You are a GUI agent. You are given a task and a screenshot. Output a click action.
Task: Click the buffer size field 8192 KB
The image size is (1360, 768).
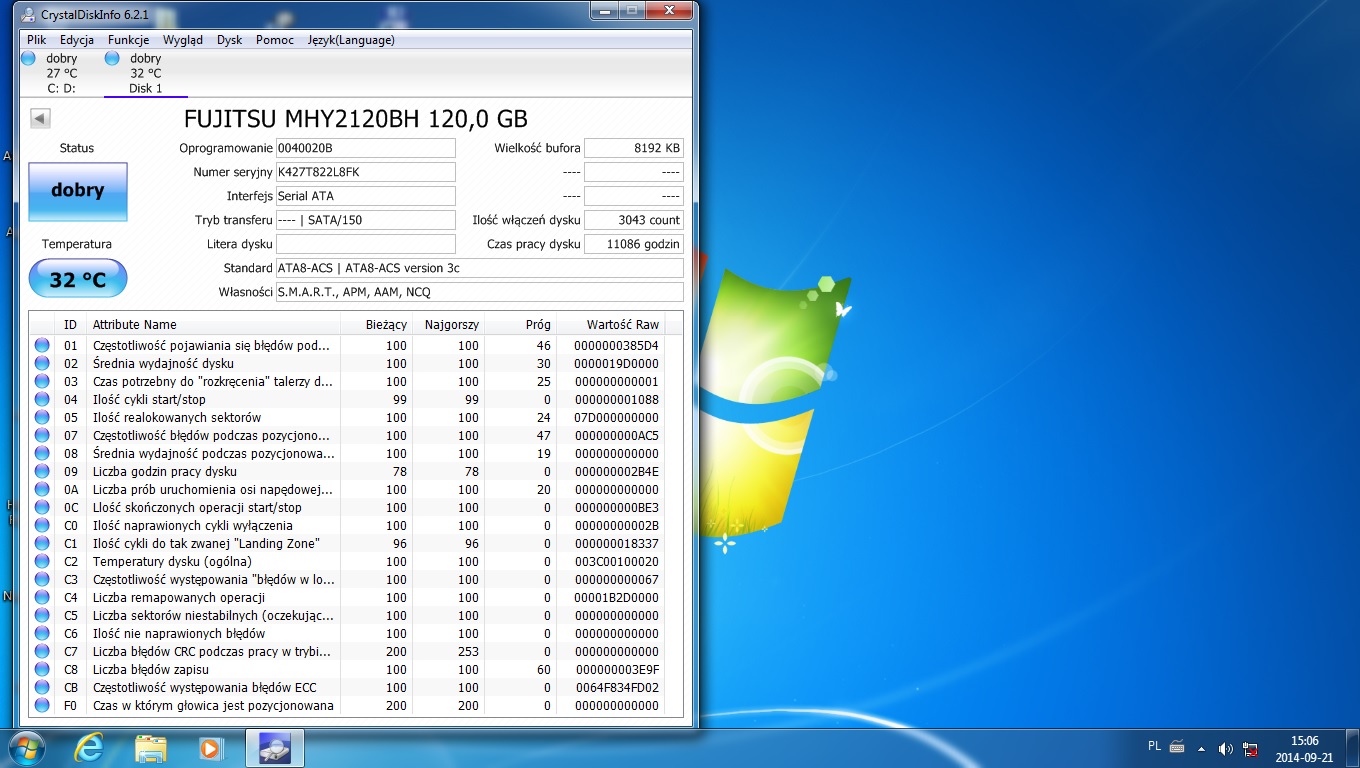[634, 148]
